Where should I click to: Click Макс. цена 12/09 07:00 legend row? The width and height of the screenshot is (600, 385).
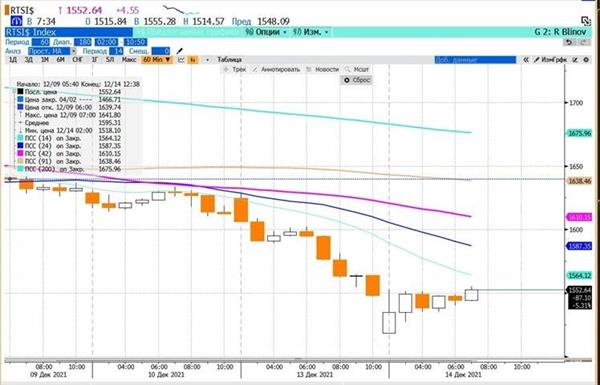(69, 115)
